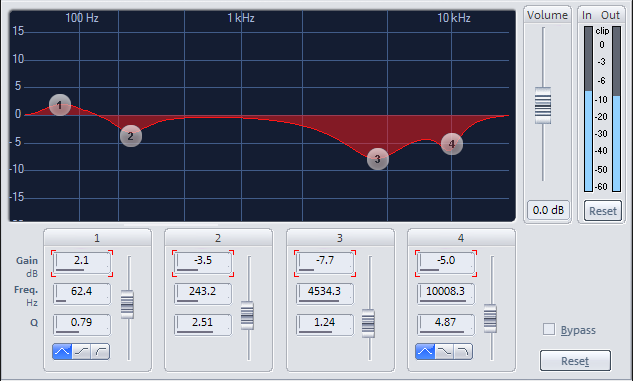This screenshot has width=633, height=381.
Task: Click EQ node 1 on the graph
Action: click(60, 105)
